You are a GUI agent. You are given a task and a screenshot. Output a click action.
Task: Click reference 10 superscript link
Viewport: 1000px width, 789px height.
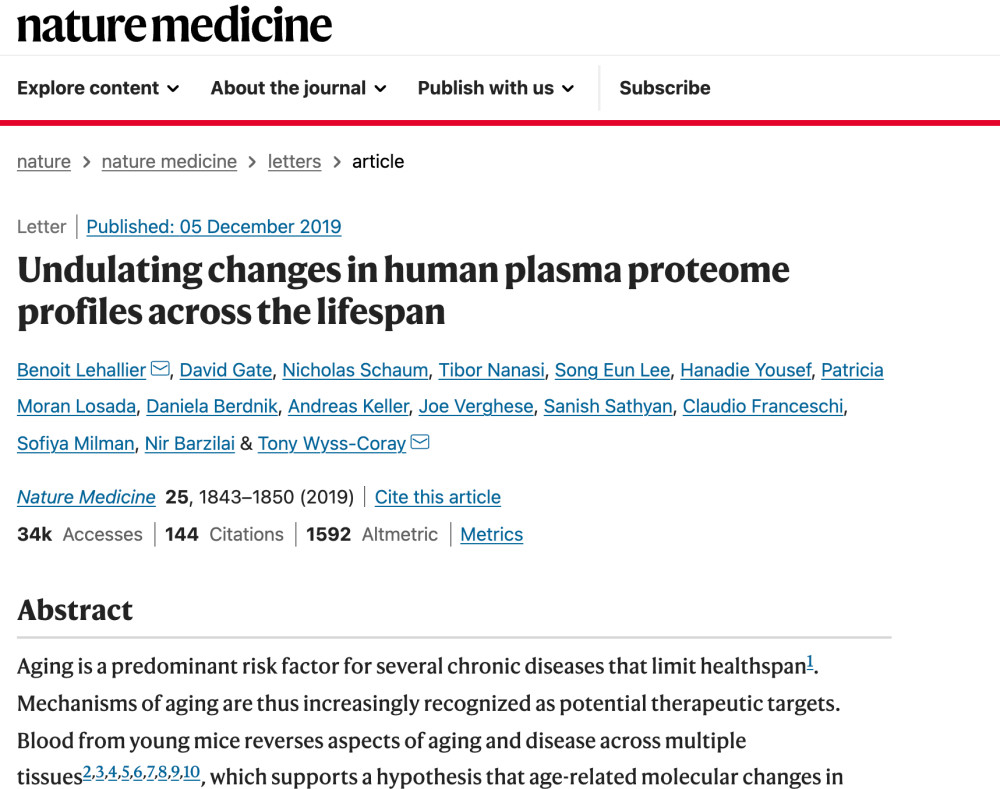(192, 771)
